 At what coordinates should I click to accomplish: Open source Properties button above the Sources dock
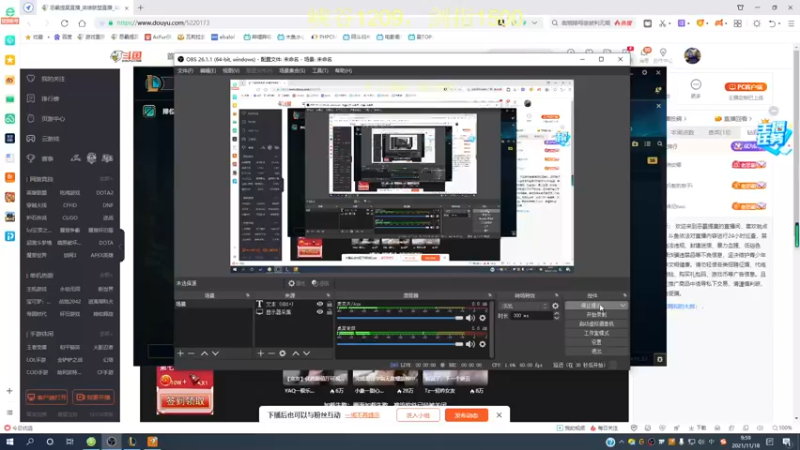pos(296,283)
